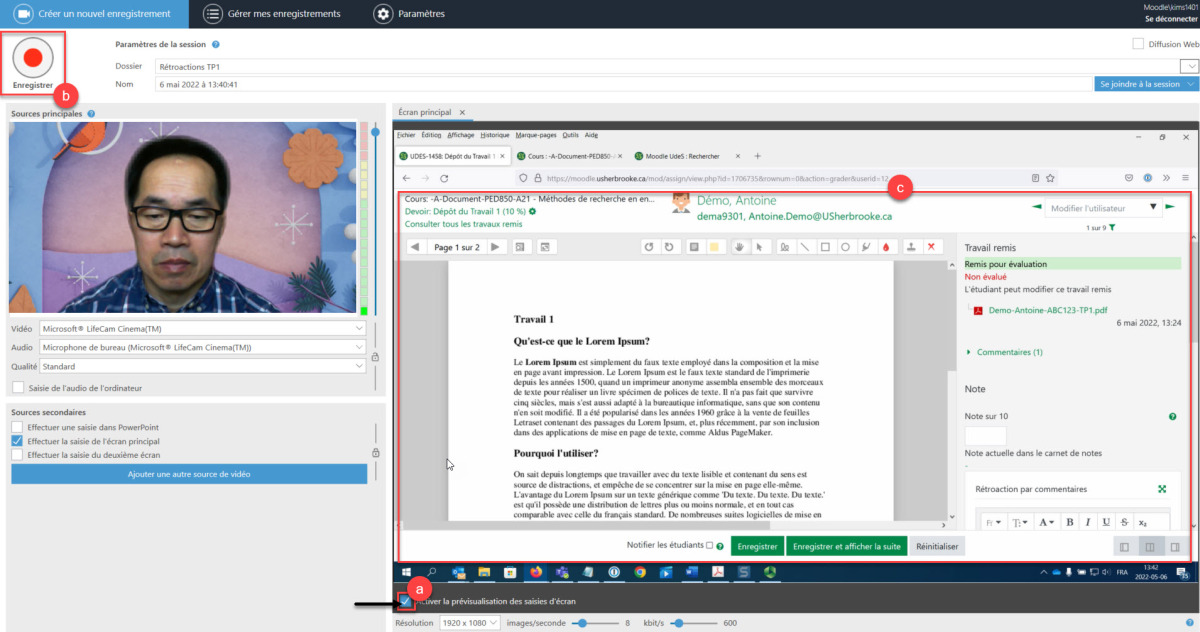
Task: Open the Paramètres gear icon
Action: click(383, 14)
